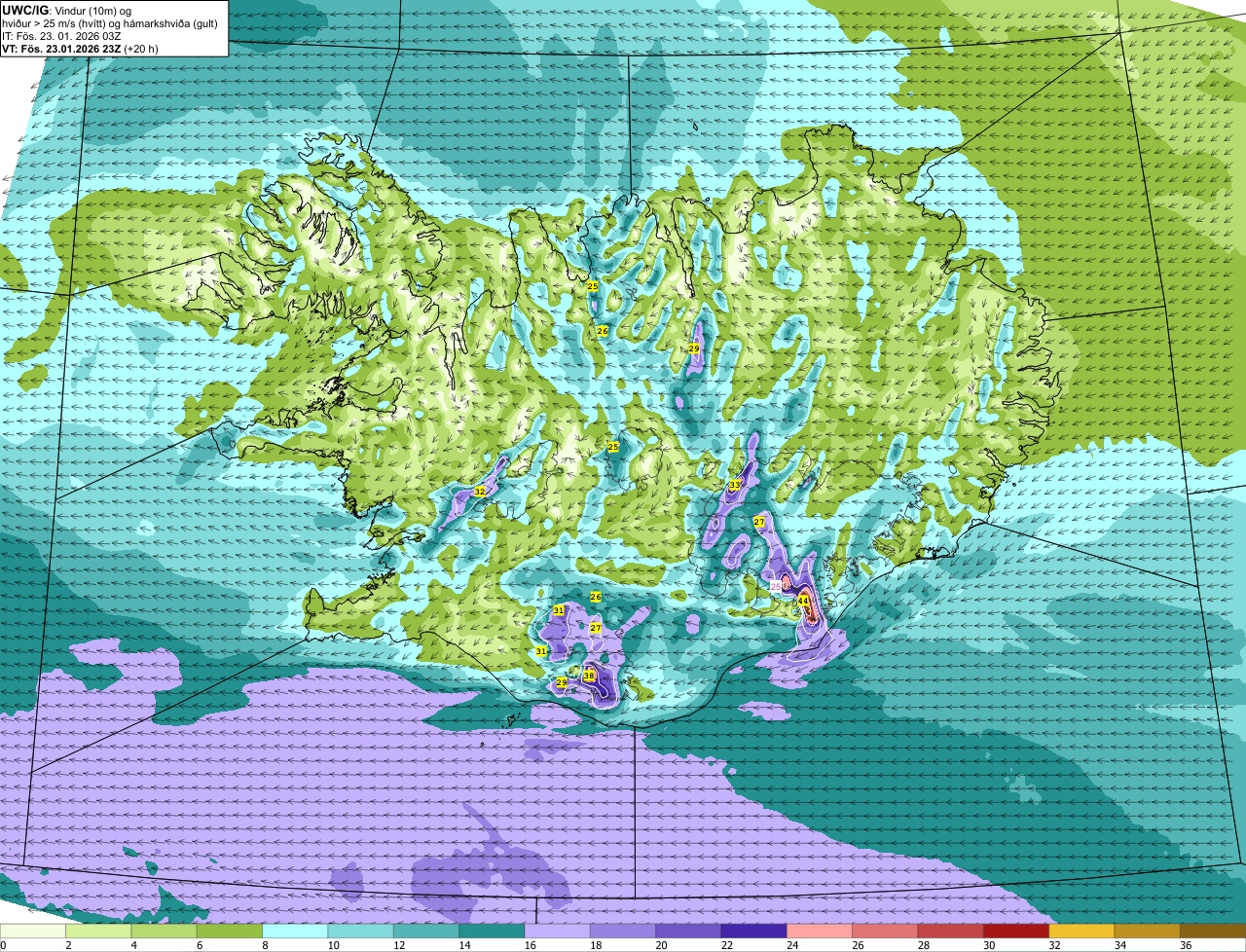Screen dimensions: 1246x952
Task: Click the yellow '32' gust marker
Action: tap(479, 493)
